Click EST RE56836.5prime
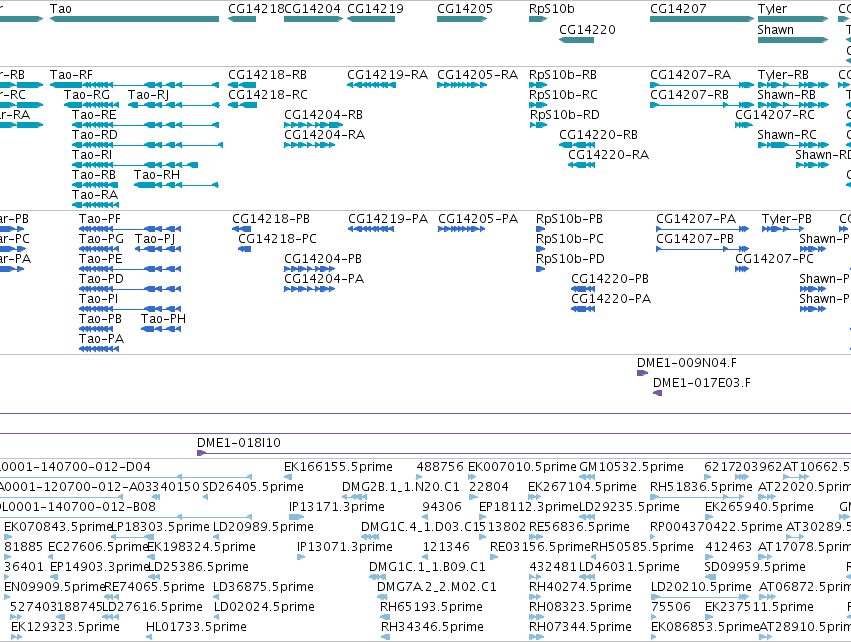The width and height of the screenshot is (851, 642). click(534, 537)
